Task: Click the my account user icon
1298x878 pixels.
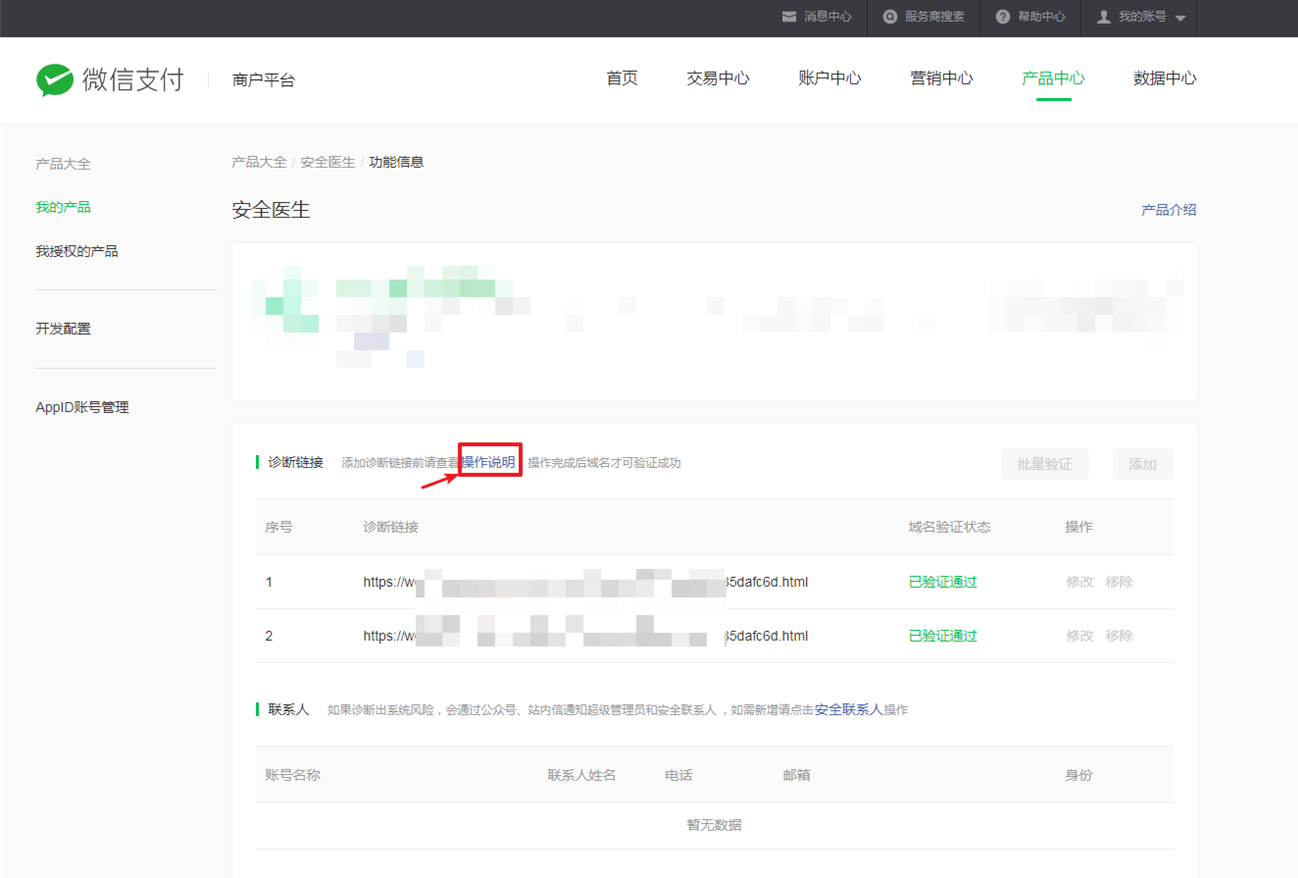Action: (x=1104, y=17)
